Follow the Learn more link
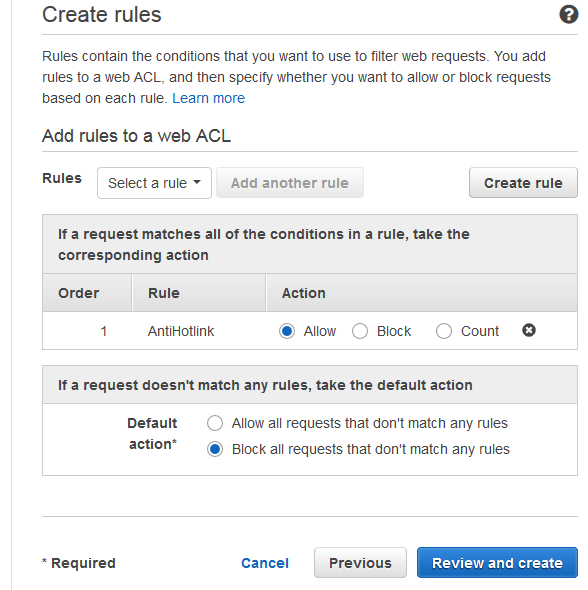588x590 pixels. pos(208,98)
